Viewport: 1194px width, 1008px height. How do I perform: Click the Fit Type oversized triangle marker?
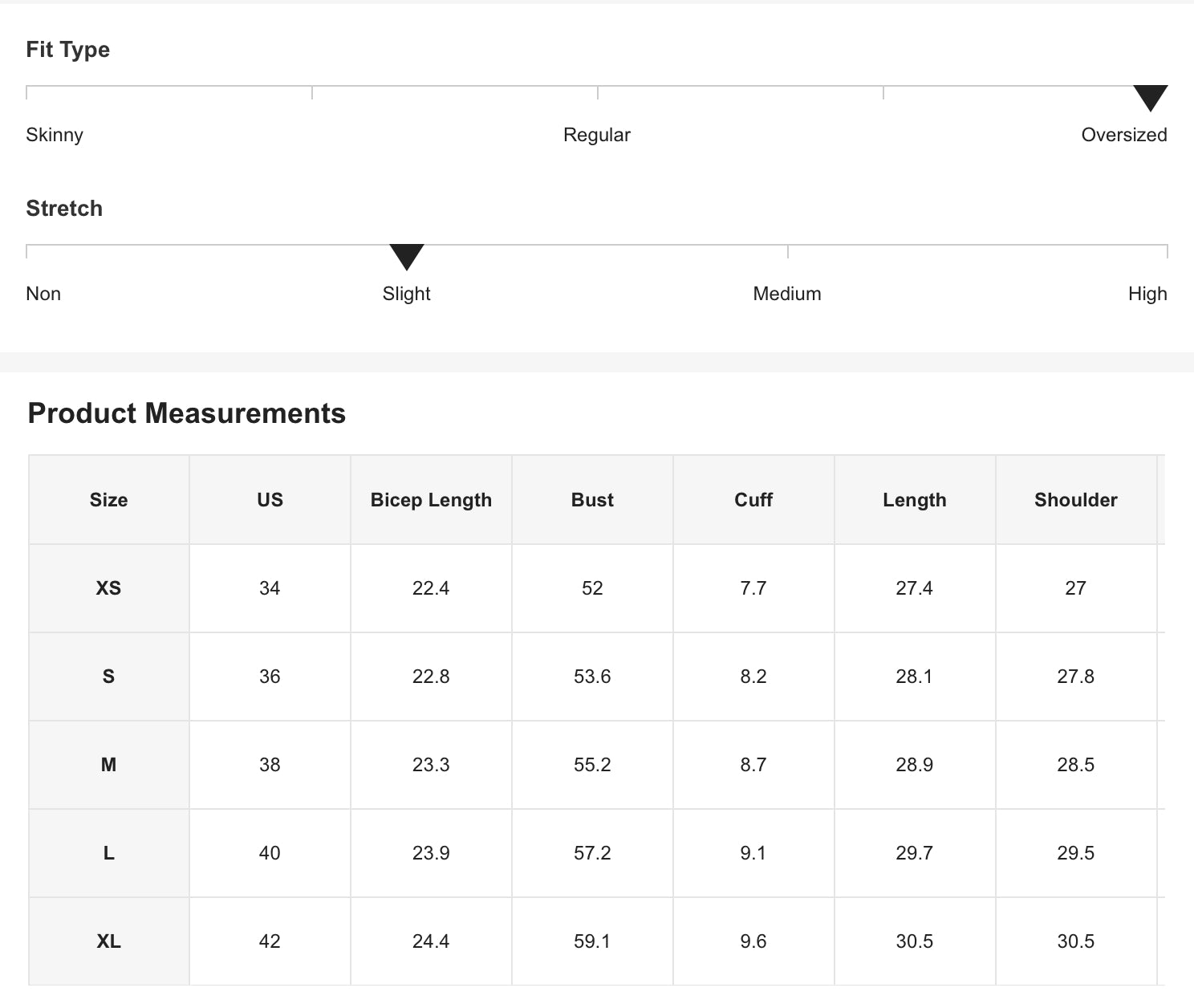point(1150,97)
